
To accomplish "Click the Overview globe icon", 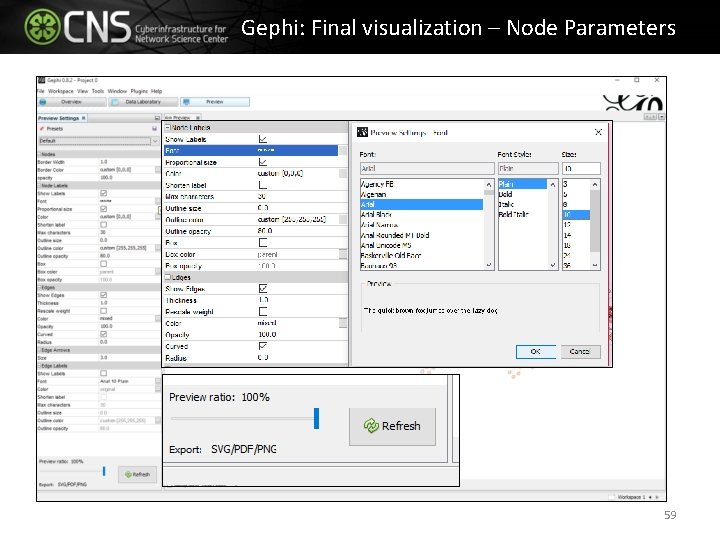I will tap(43, 102).
